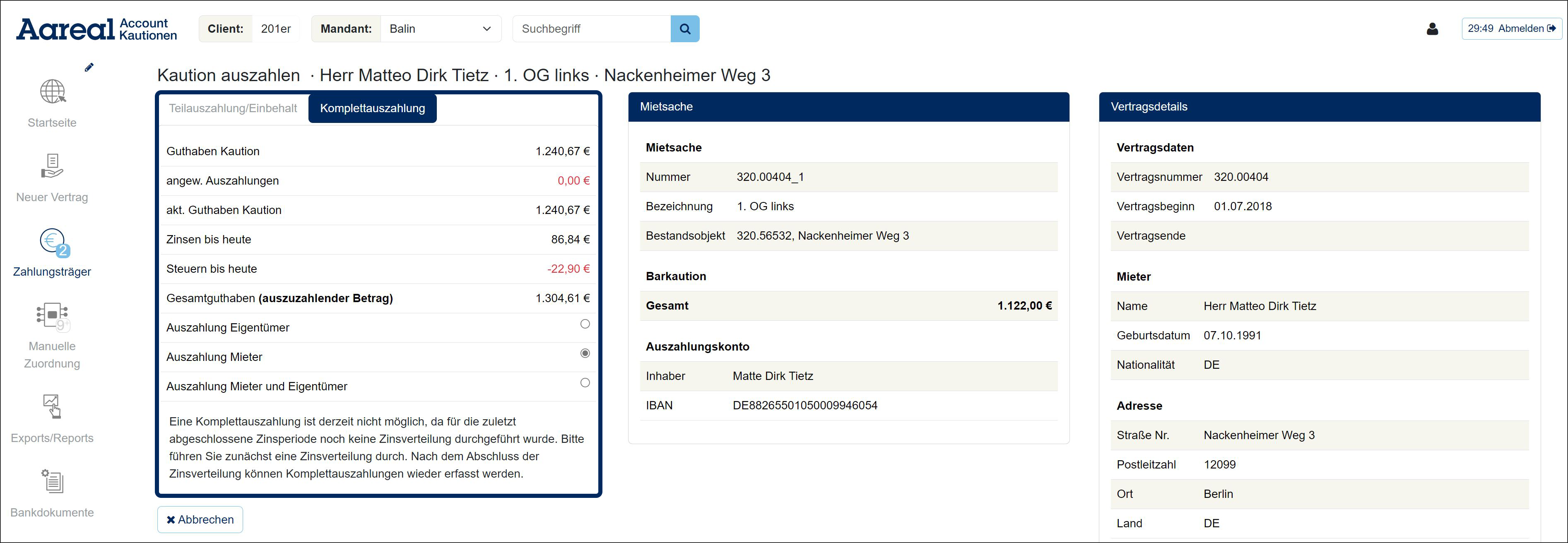
Task: Click the Aareal Account Kautionen logo
Action: pyautogui.click(x=96, y=29)
